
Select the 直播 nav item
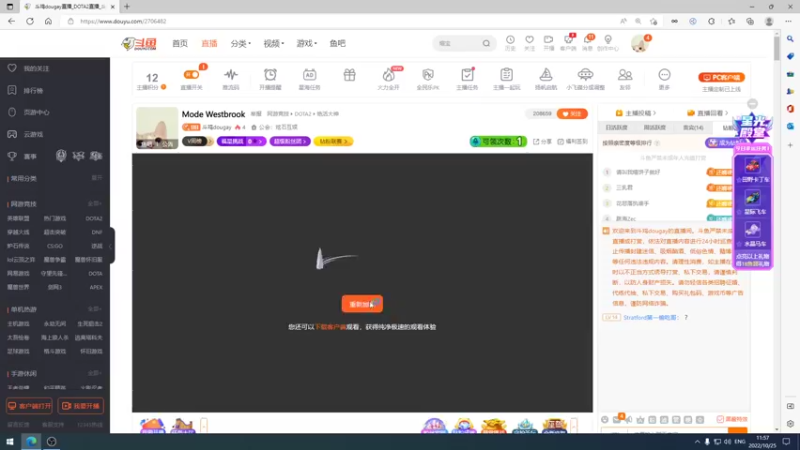[x=209, y=43]
